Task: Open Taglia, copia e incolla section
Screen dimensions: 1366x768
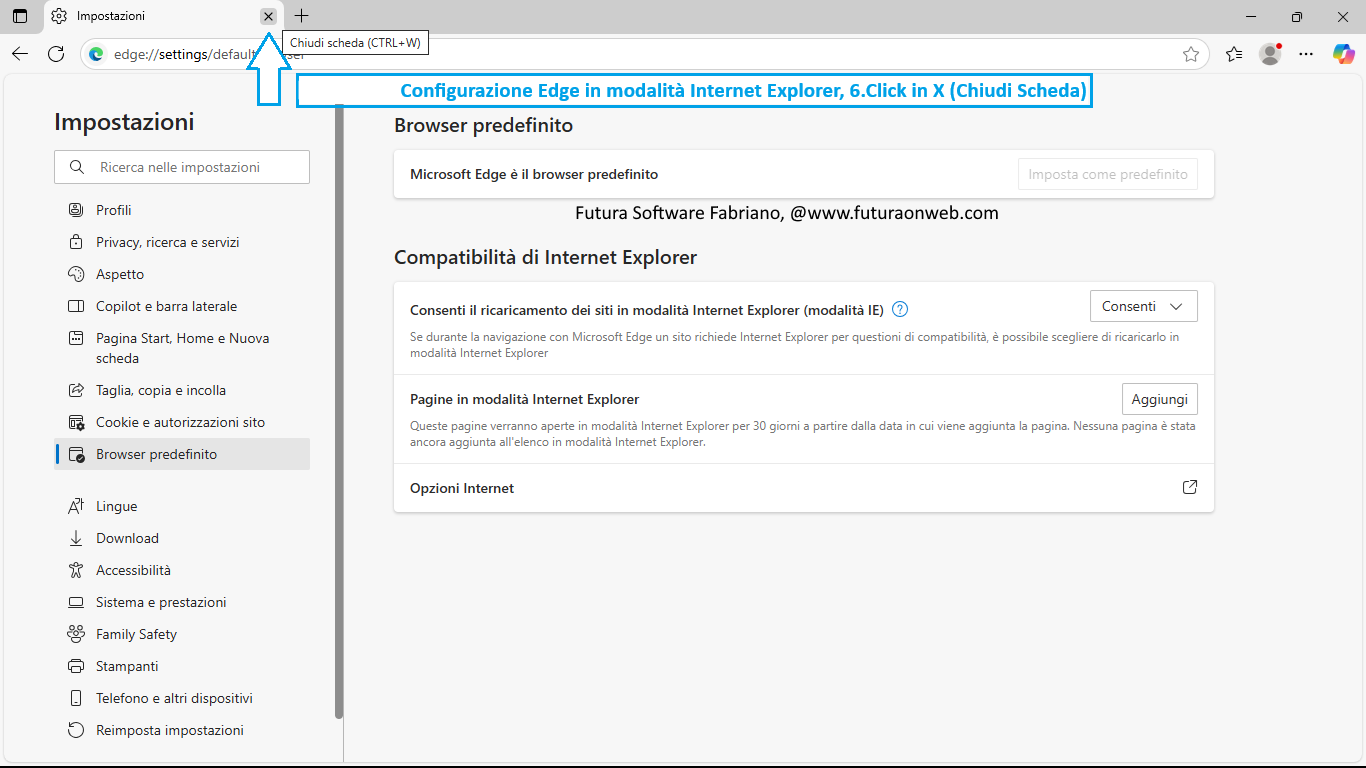Action: 182,390
